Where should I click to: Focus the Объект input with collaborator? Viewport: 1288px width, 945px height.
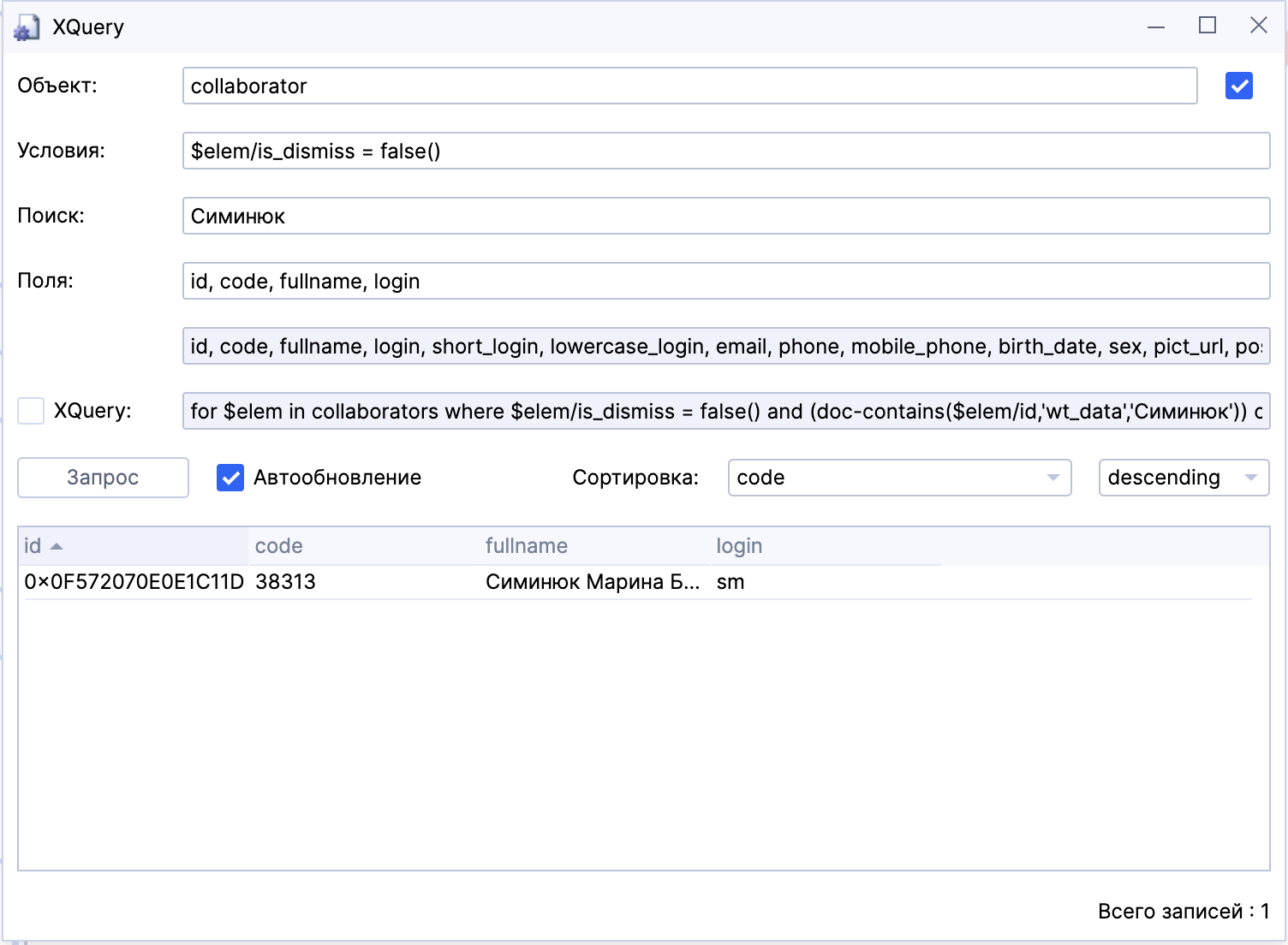[689, 86]
